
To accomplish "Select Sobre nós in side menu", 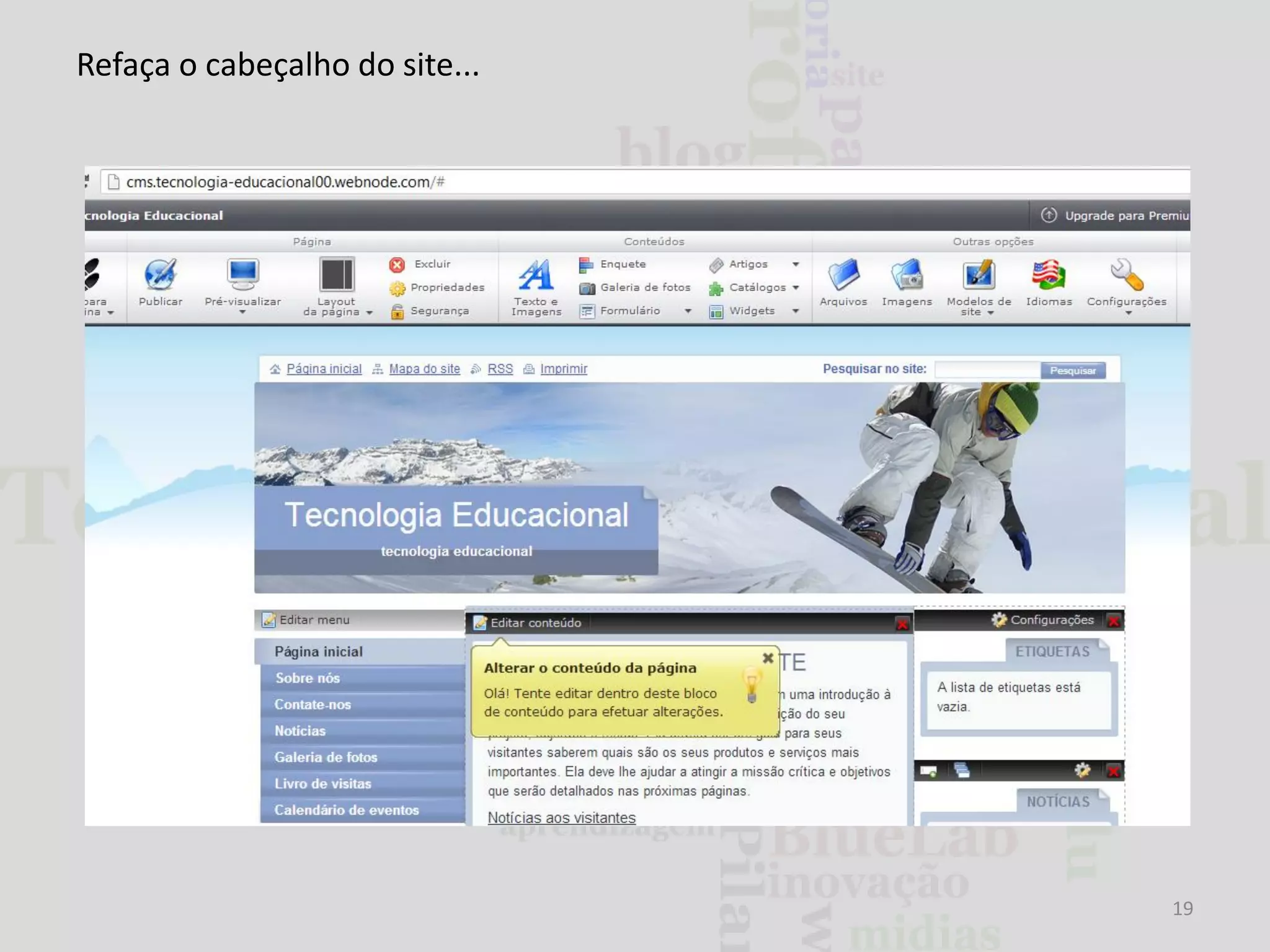I will [363, 678].
